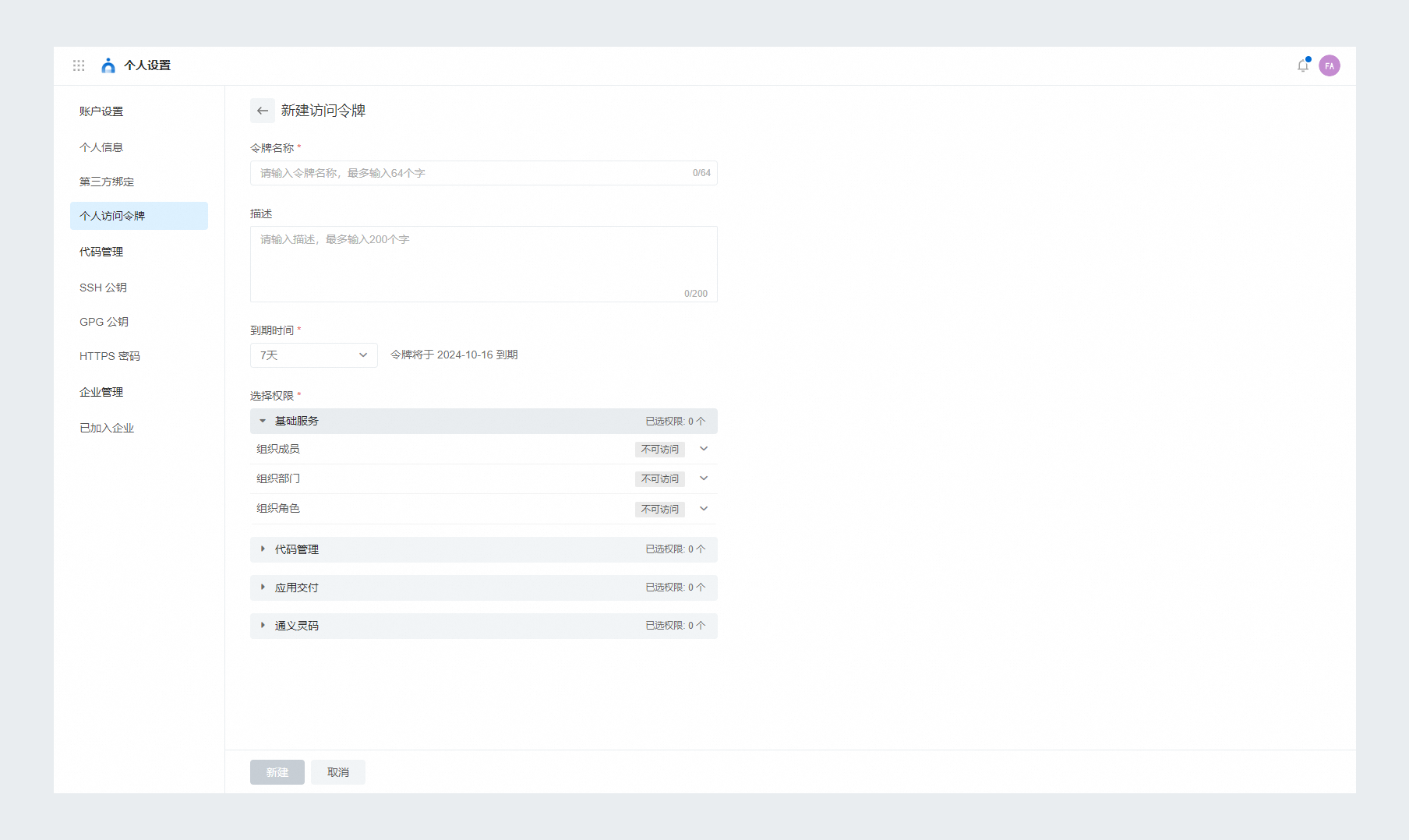Image resolution: width=1409 pixels, height=840 pixels.
Task: Open the 到期时间 7天 dropdown
Action: [x=314, y=355]
